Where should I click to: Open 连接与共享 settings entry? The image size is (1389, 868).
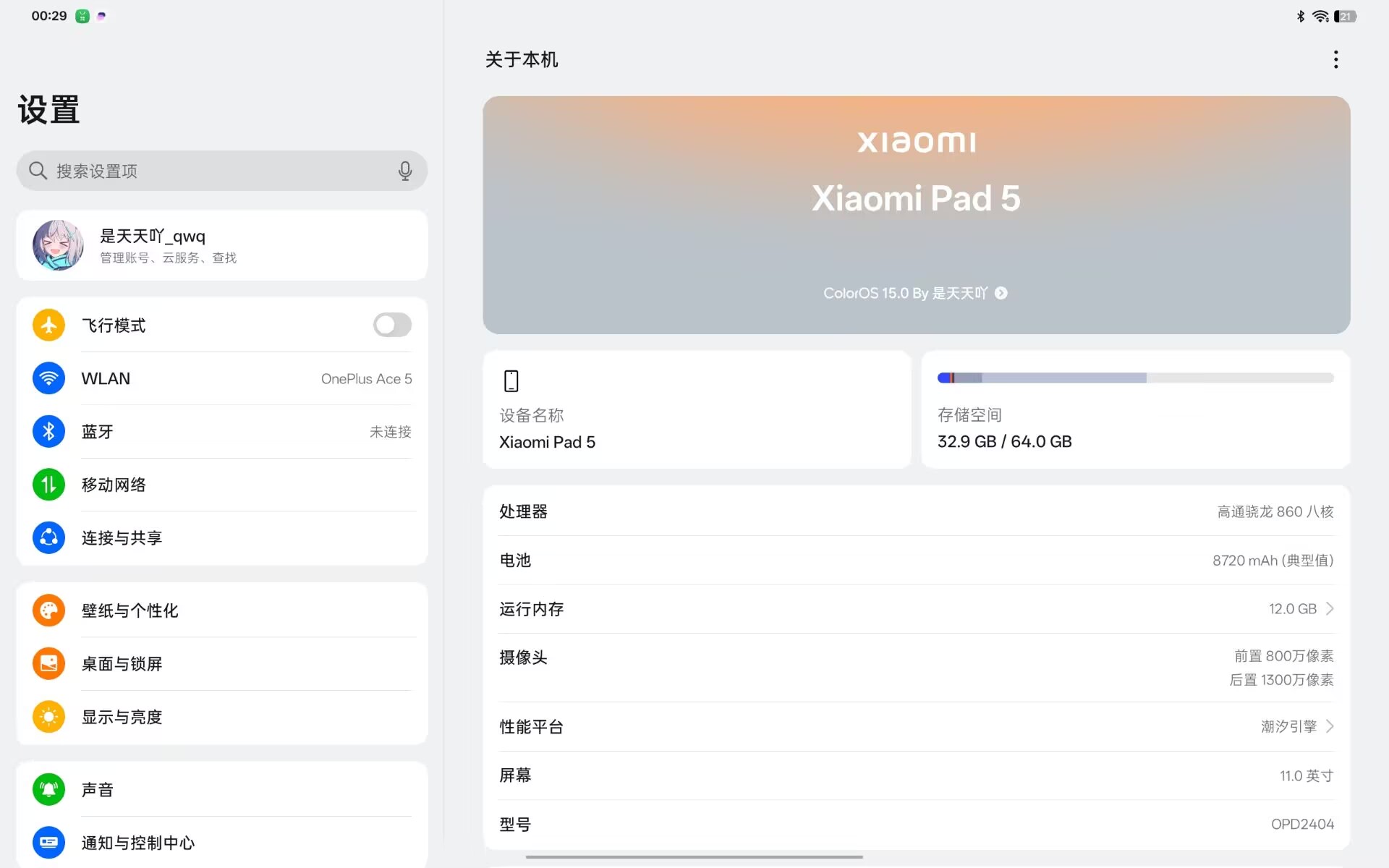pos(222,538)
